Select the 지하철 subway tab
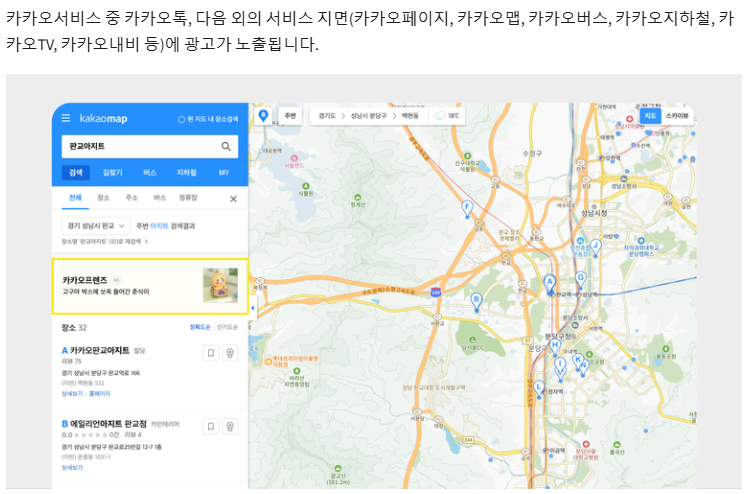The height and width of the screenshot is (494, 746). pyautogui.click(x=186, y=172)
